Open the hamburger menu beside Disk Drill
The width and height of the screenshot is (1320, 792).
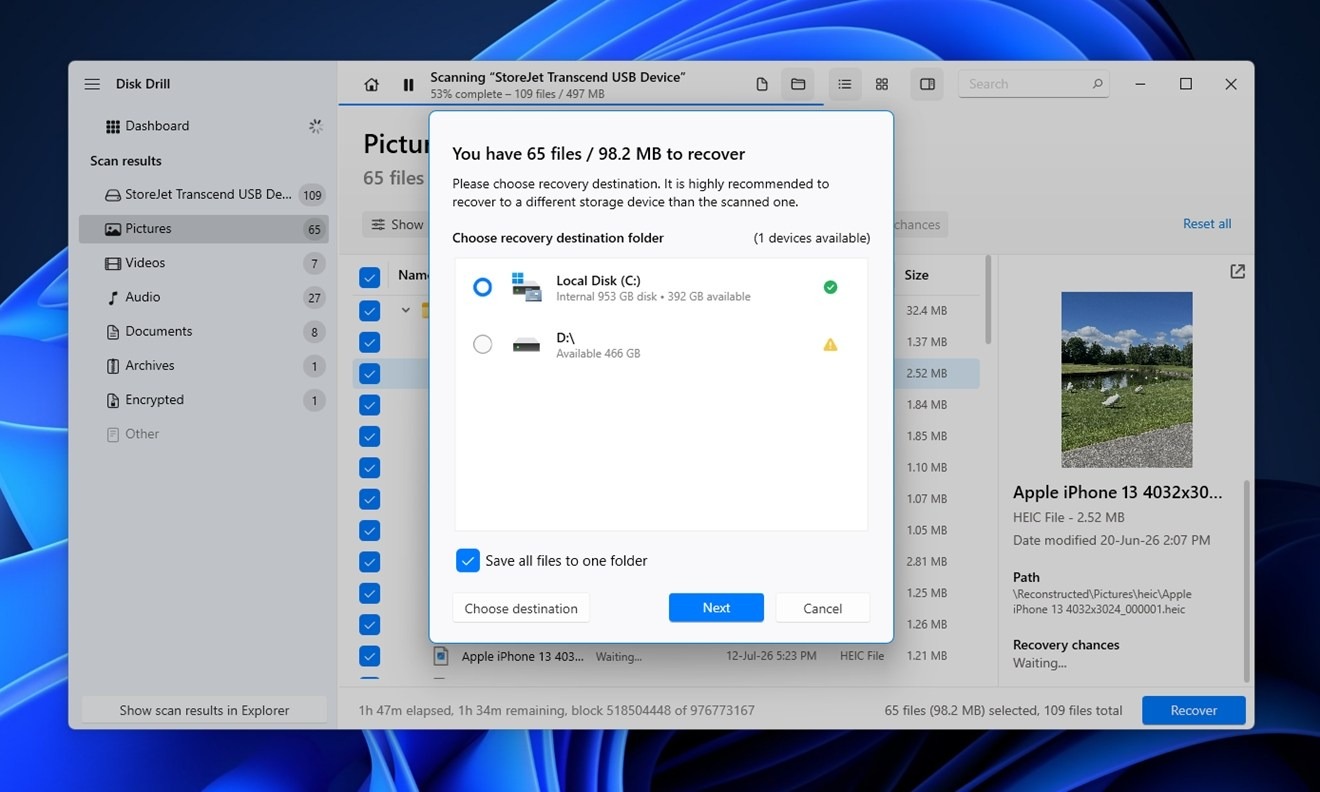(92, 84)
